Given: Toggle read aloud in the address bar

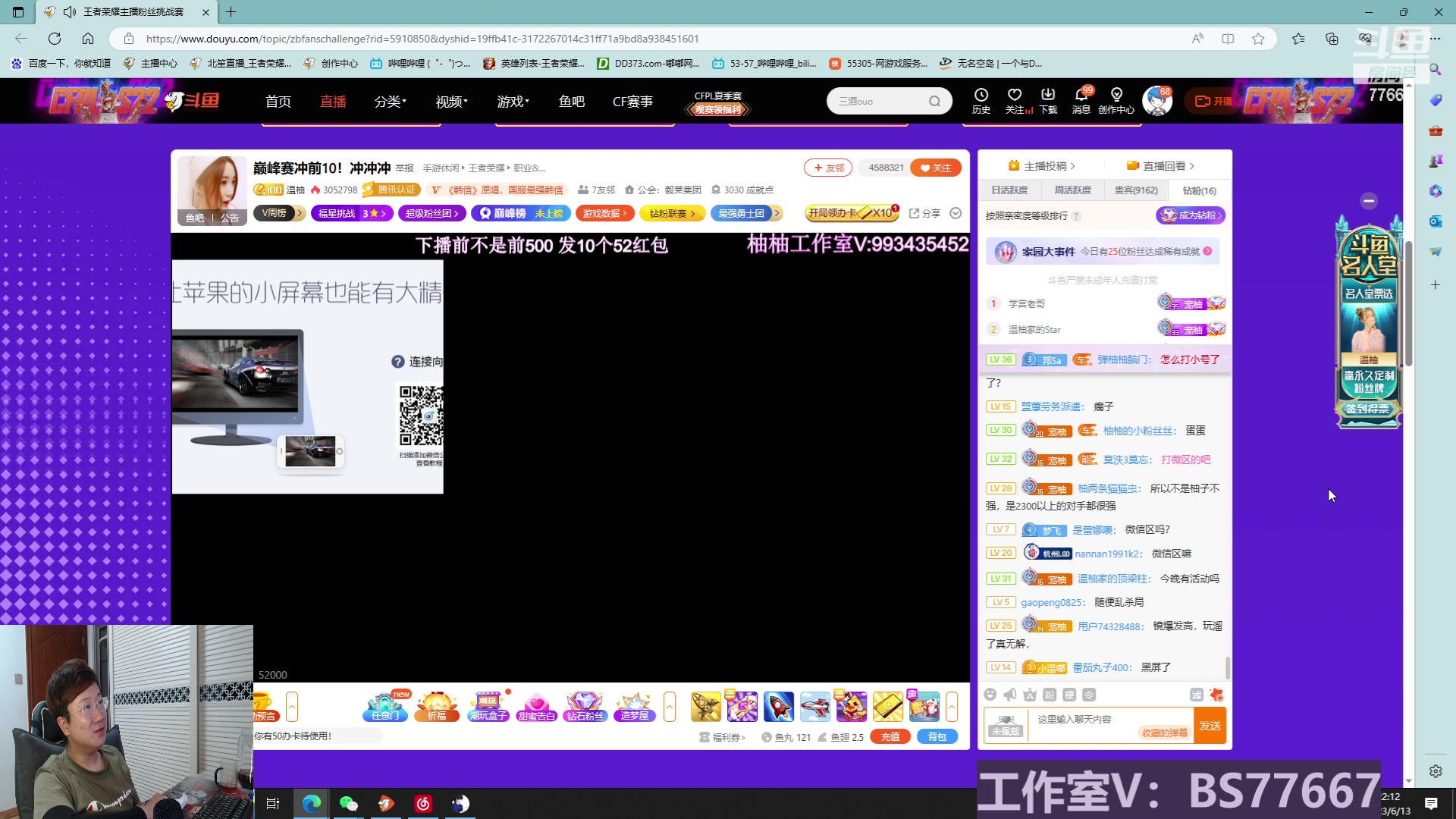Looking at the screenshot, I should tap(1197, 39).
